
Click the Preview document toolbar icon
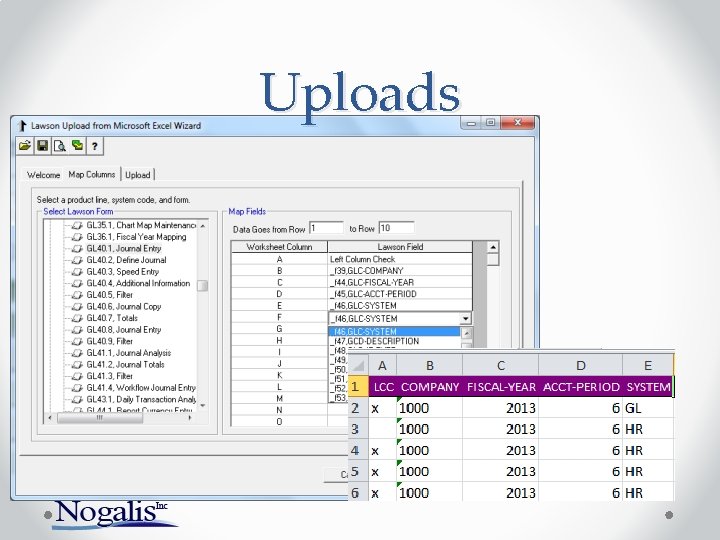60,146
